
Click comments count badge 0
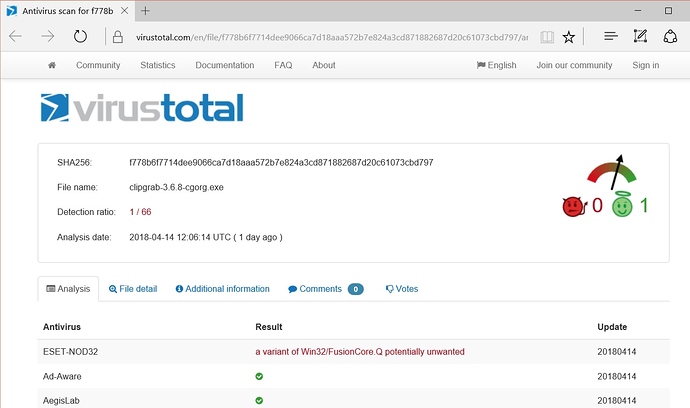coord(356,289)
